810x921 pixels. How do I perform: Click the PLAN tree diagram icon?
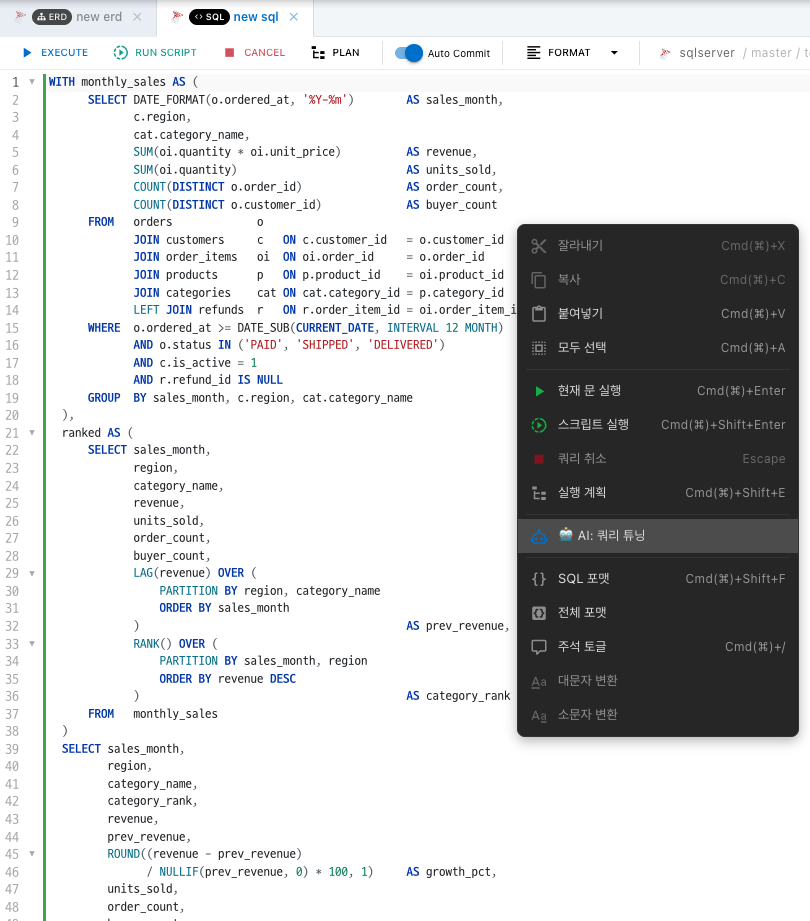tap(318, 53)
